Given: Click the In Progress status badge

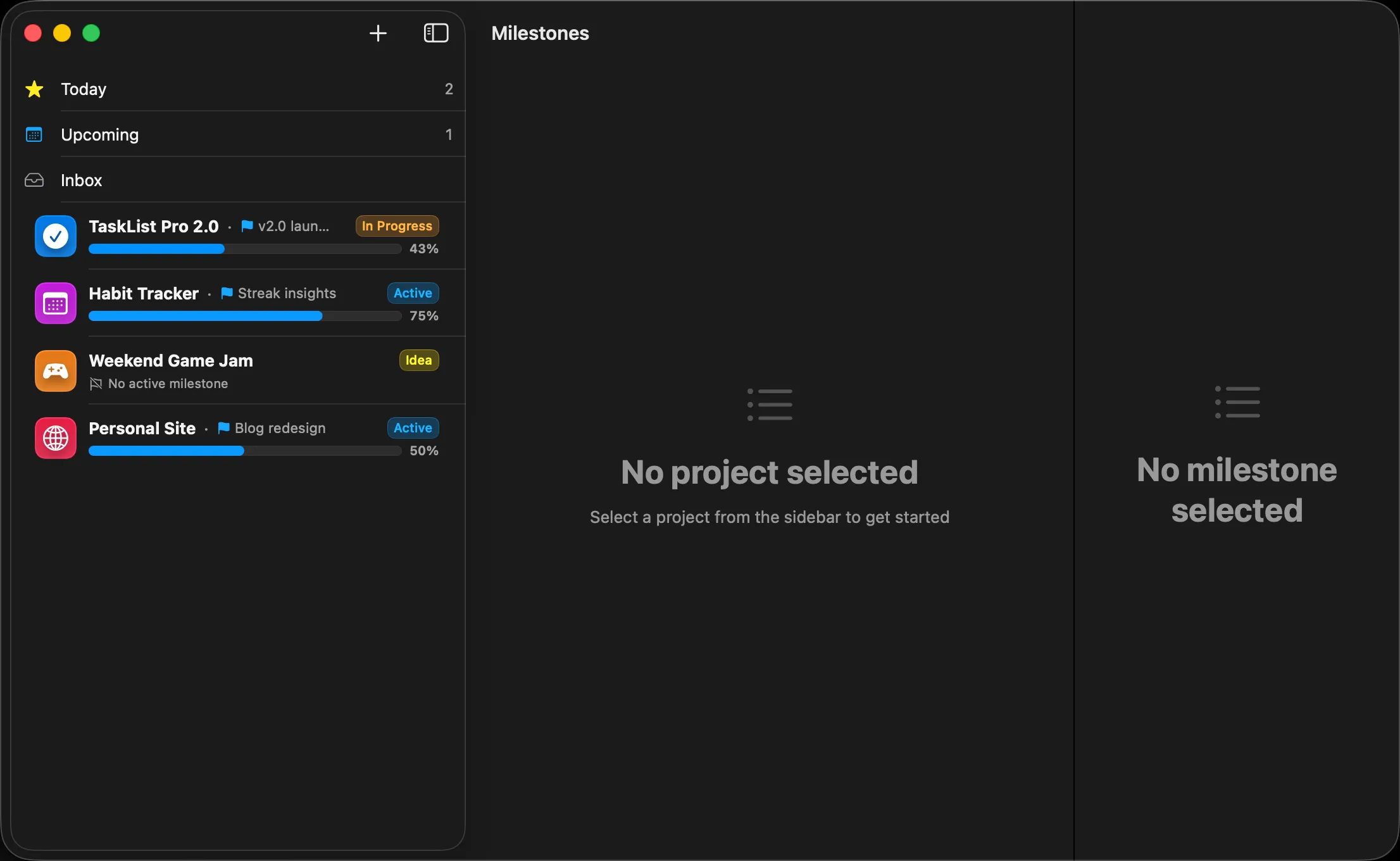Looking at the screenshot, I should coord(397,226).
